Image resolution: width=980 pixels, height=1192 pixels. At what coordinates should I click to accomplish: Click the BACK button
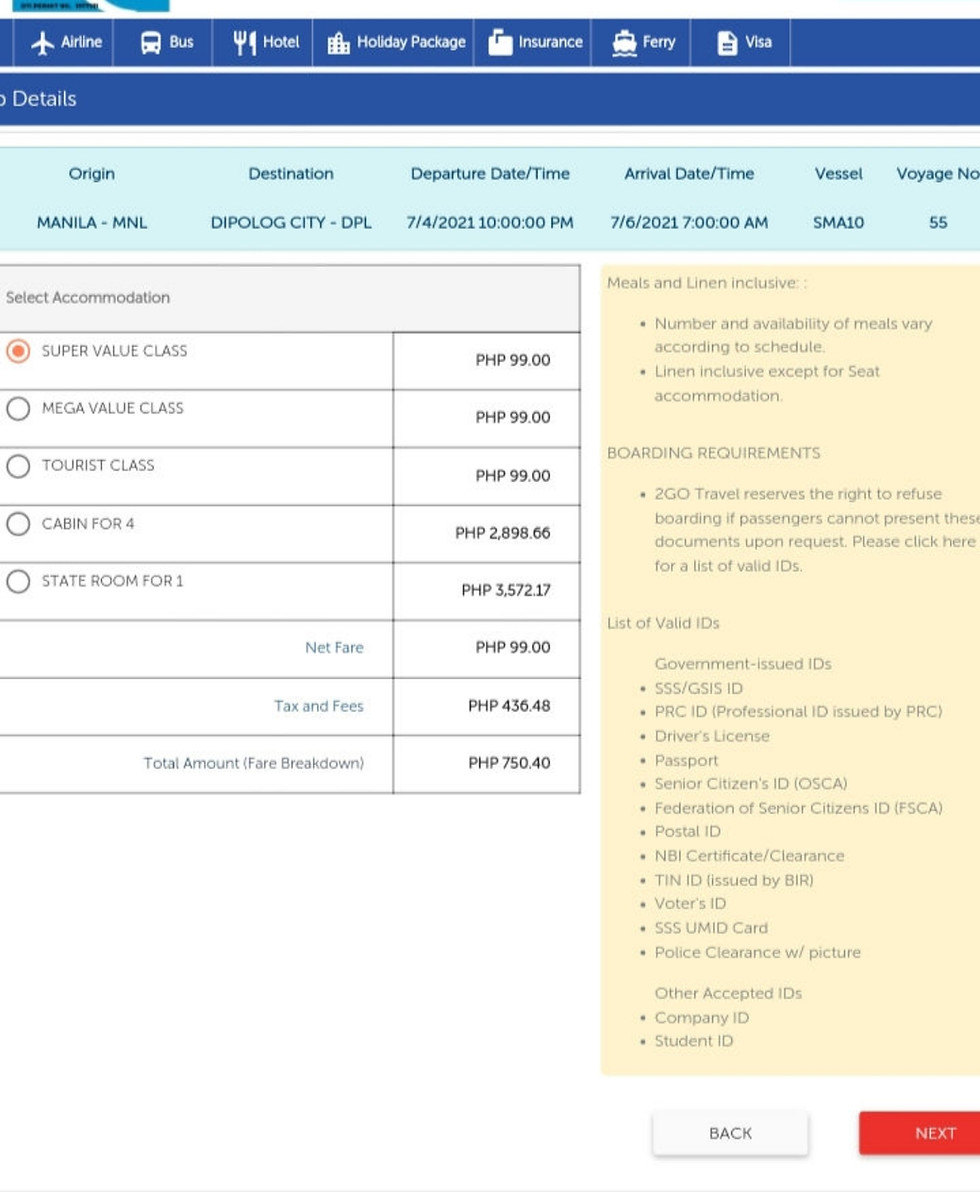click(x=730, y=1133)
